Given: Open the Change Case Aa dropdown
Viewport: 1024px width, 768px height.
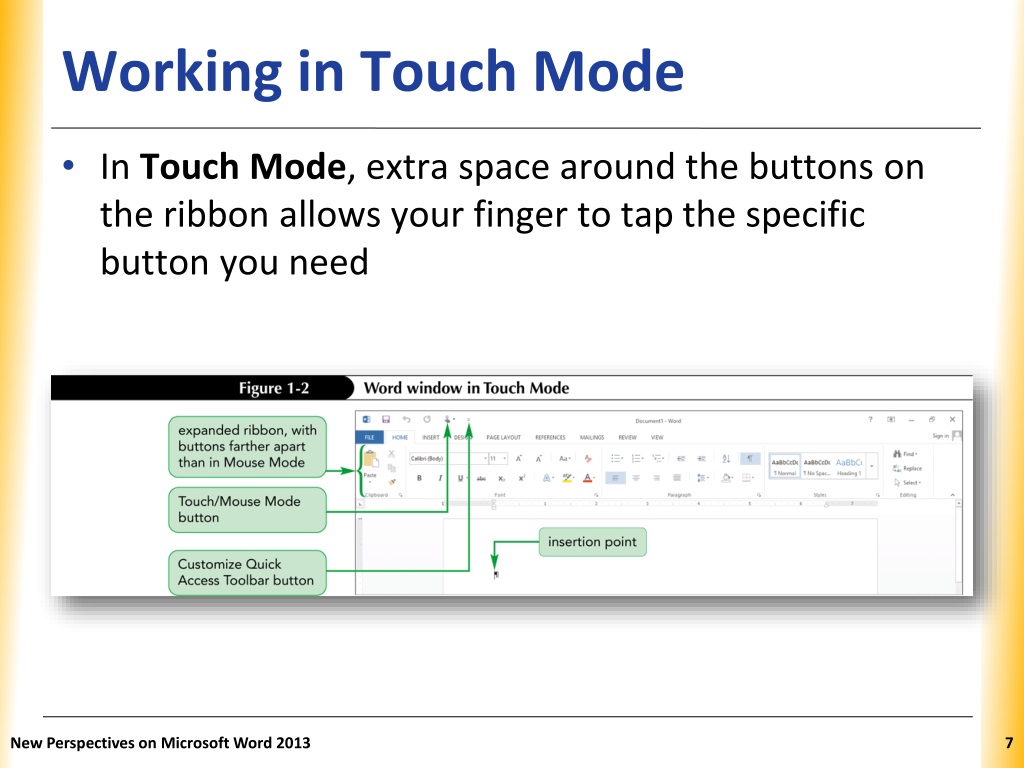Looking at the screenshot, I should click(x=565, y=458).
